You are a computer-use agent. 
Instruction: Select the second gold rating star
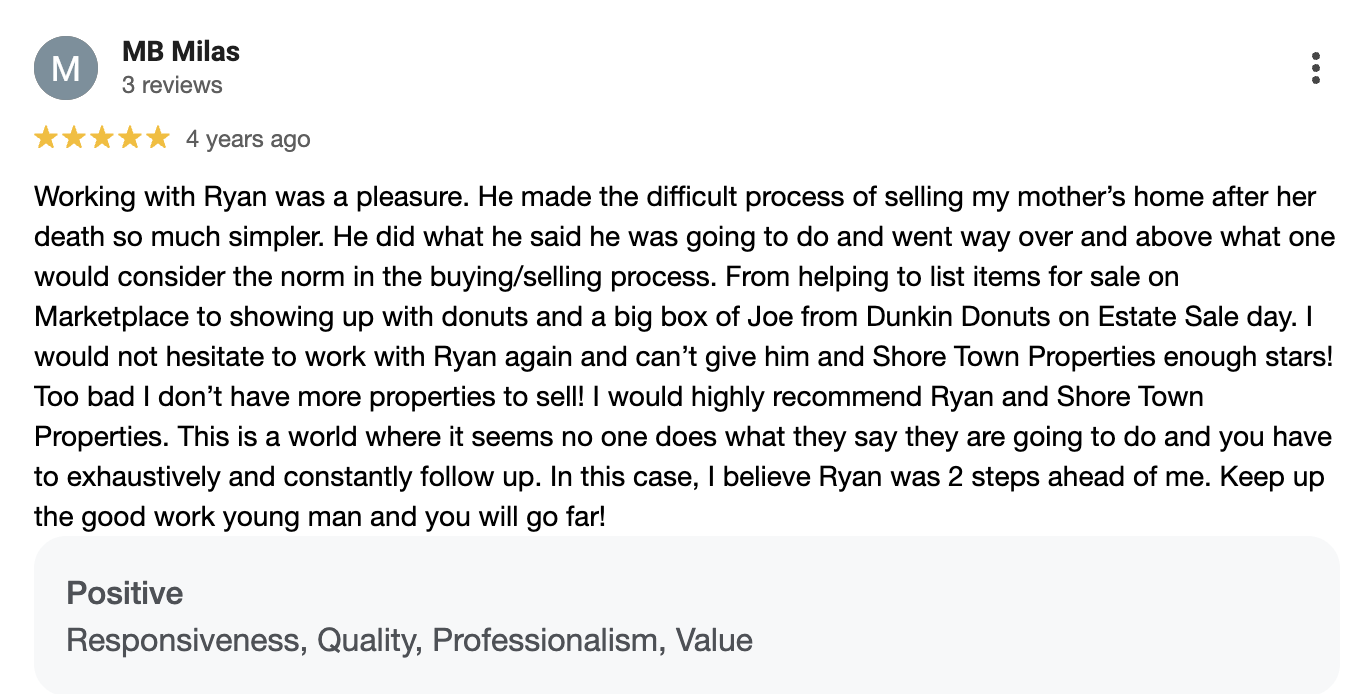point(75,138)
